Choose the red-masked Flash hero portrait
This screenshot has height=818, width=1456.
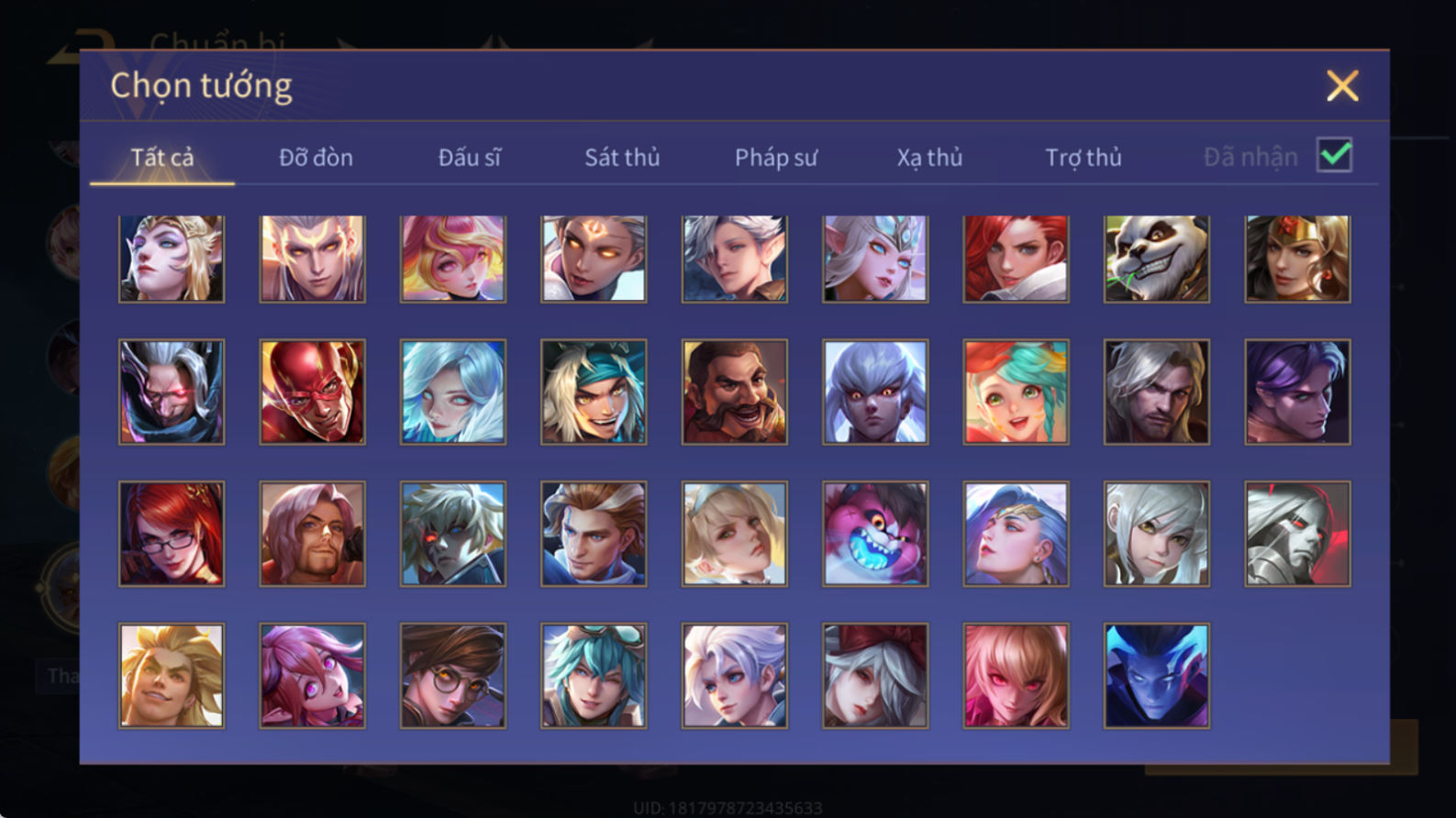(312, 392)
